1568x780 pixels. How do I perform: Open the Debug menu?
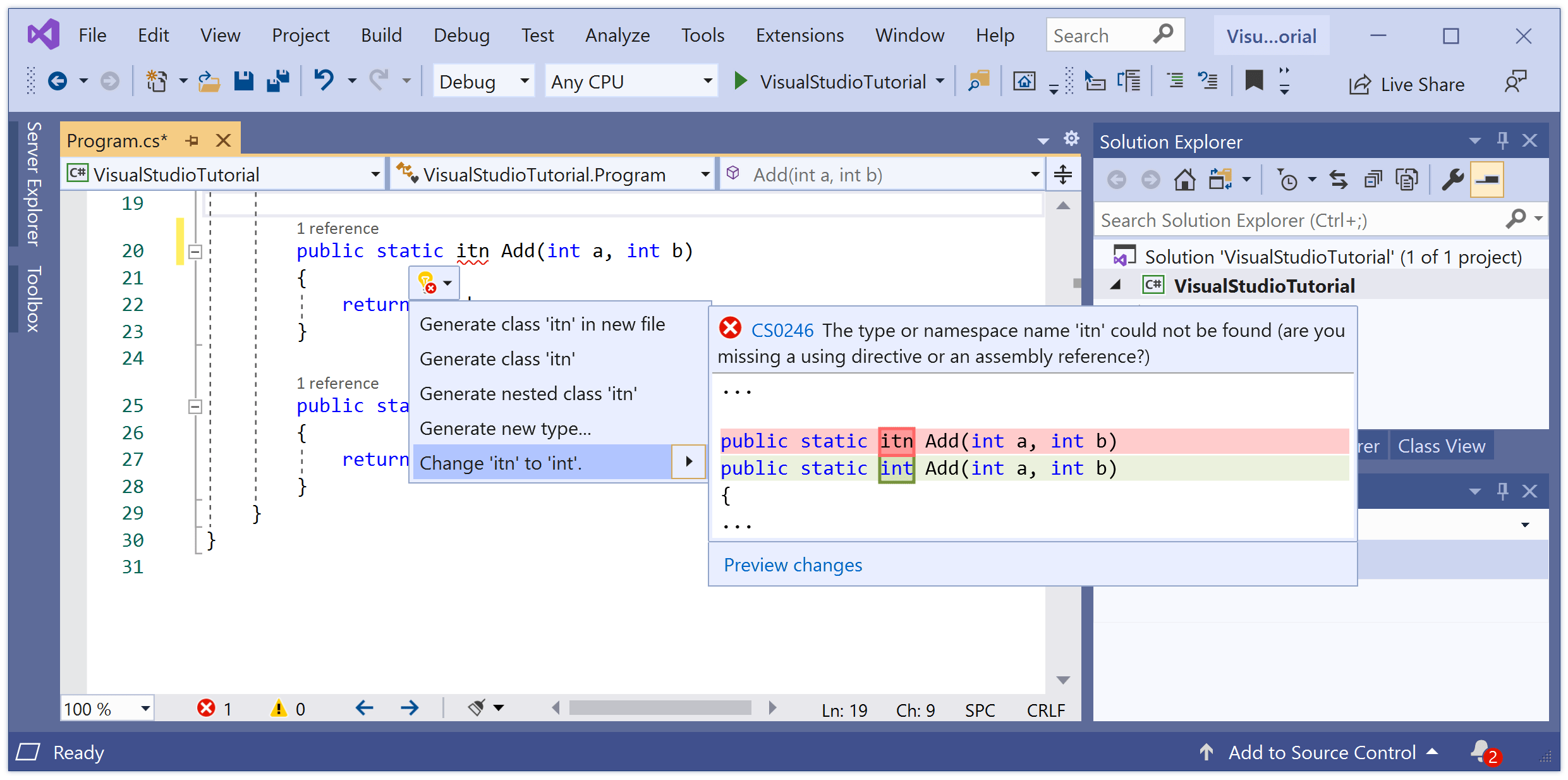pyautogui.click(x=461, y=35)
